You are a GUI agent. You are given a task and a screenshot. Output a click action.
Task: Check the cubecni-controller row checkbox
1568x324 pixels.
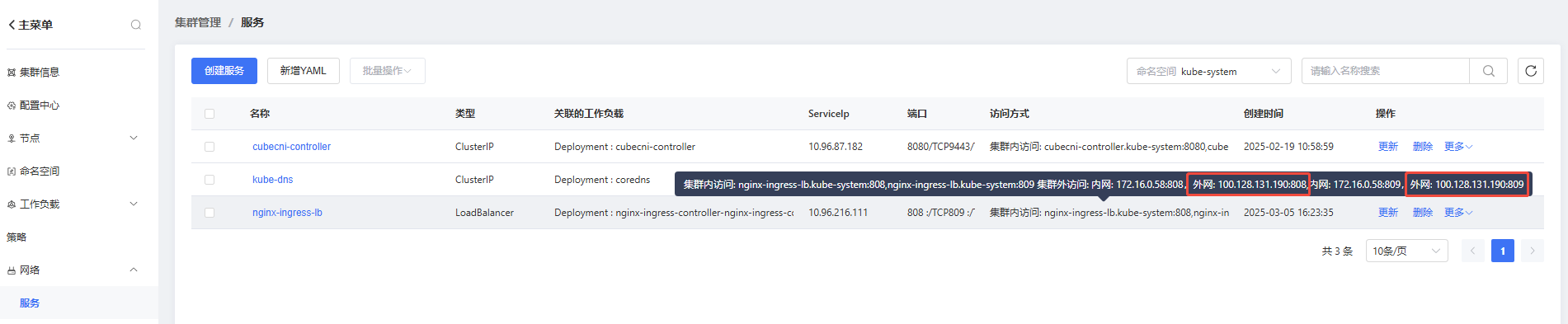[210, 147]
